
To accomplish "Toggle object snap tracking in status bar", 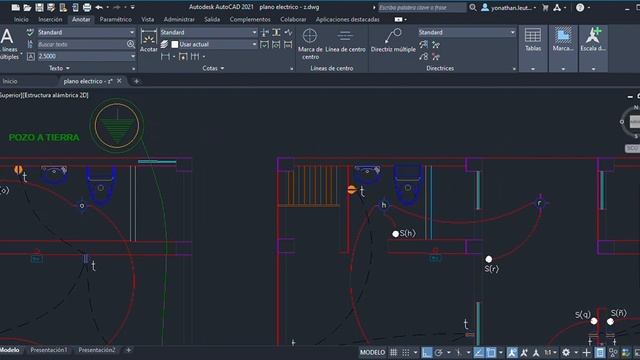I will click(x=479, y=352).
